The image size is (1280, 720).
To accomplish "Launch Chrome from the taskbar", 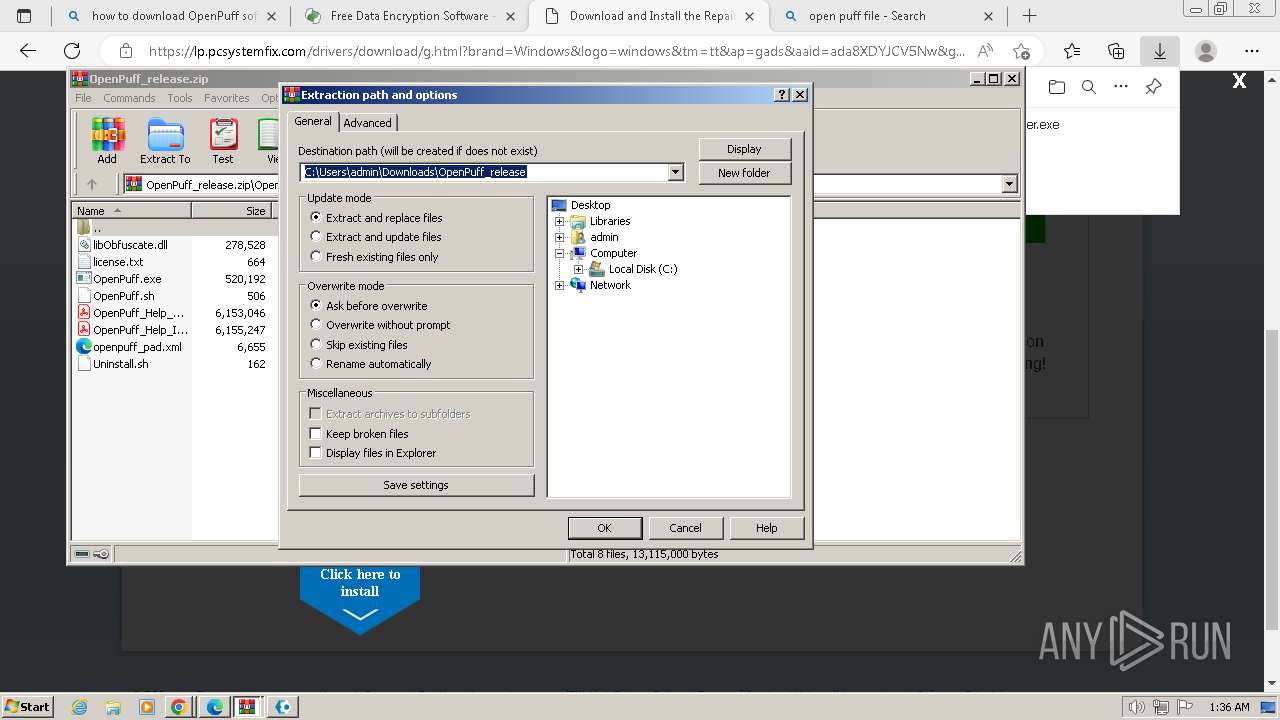I will pyautogui.click(x=179, y=707).
